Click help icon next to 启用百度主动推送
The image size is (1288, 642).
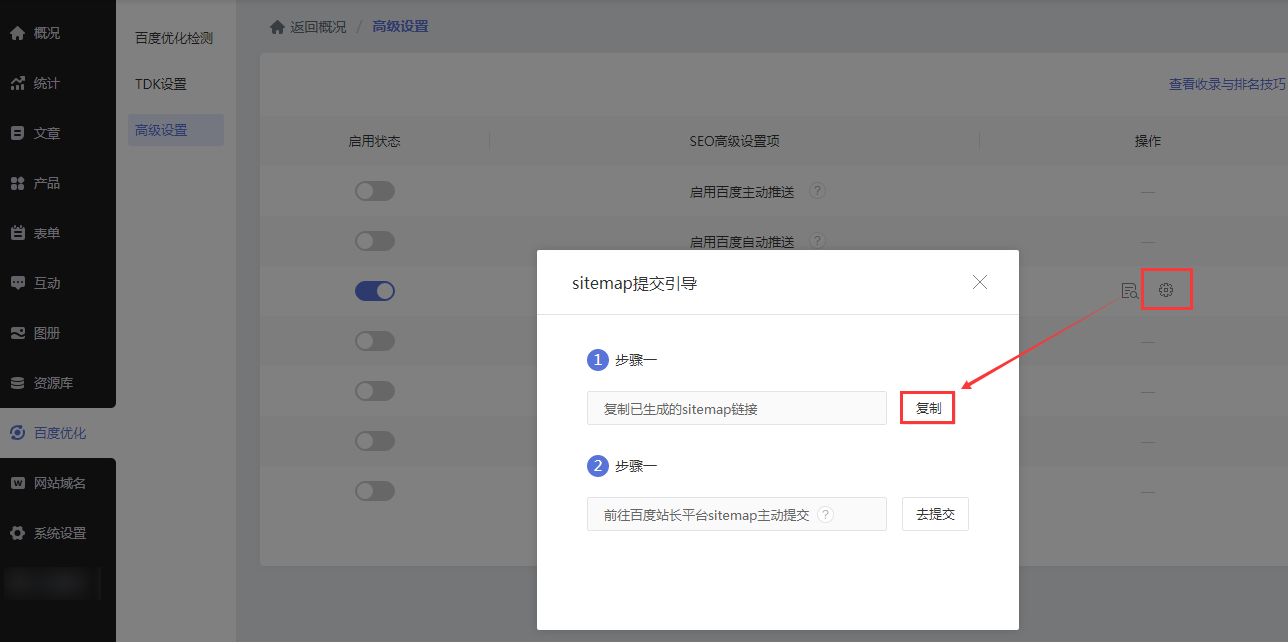(817, 190)
